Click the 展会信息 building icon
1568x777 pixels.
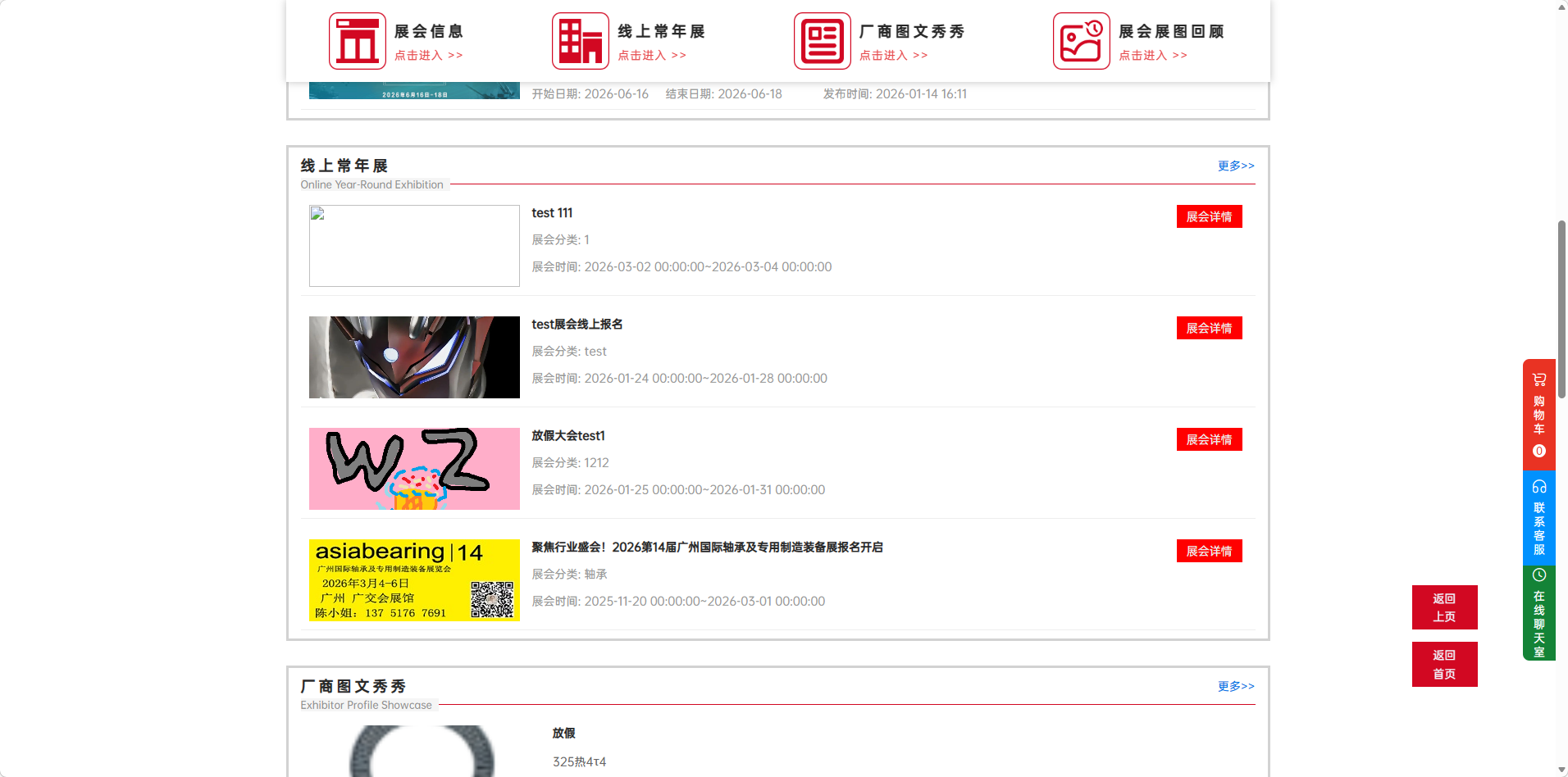[x=357, y=41]
